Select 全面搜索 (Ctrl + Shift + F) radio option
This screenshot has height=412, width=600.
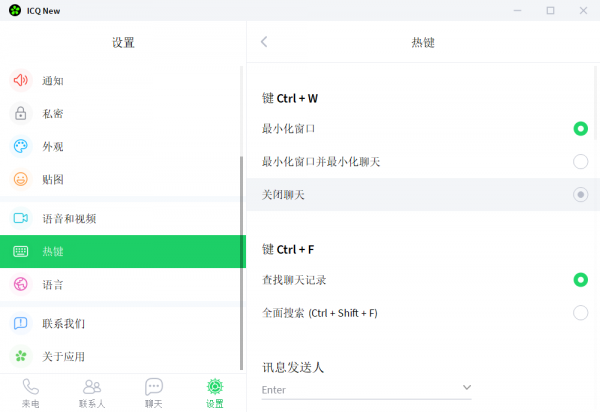(x=580, y=313)
